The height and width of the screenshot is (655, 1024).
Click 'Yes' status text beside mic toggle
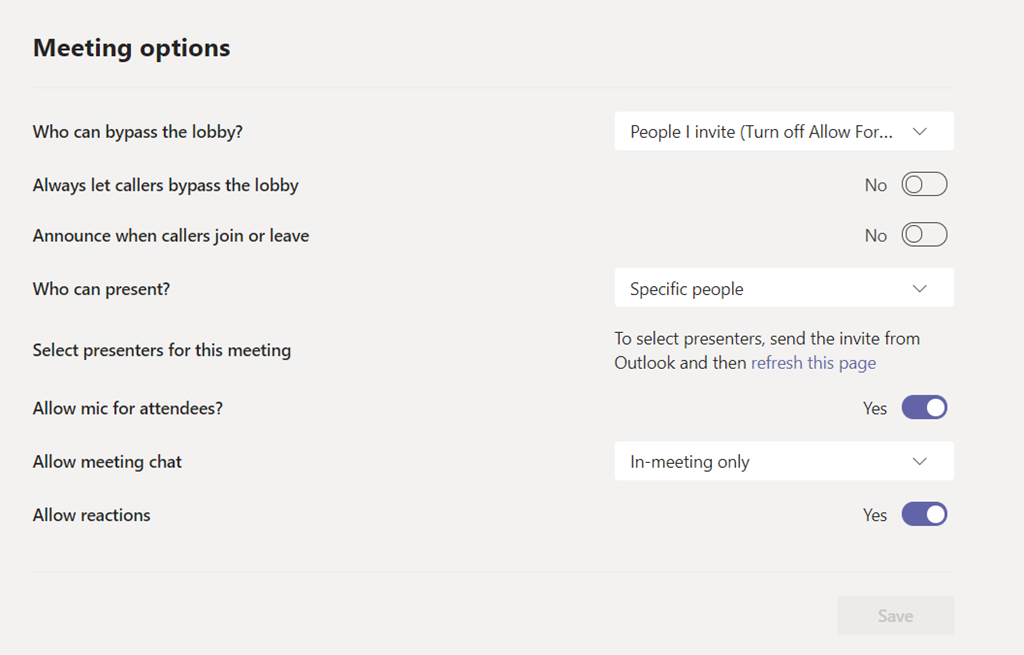(x=875, y=408)
